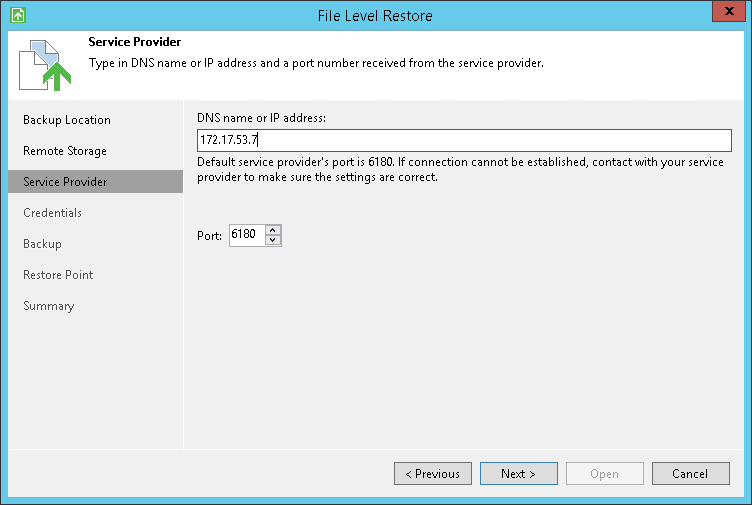Click the green Veeam icon in title bar
Screen dimensions: 752x505
[17, 15]
